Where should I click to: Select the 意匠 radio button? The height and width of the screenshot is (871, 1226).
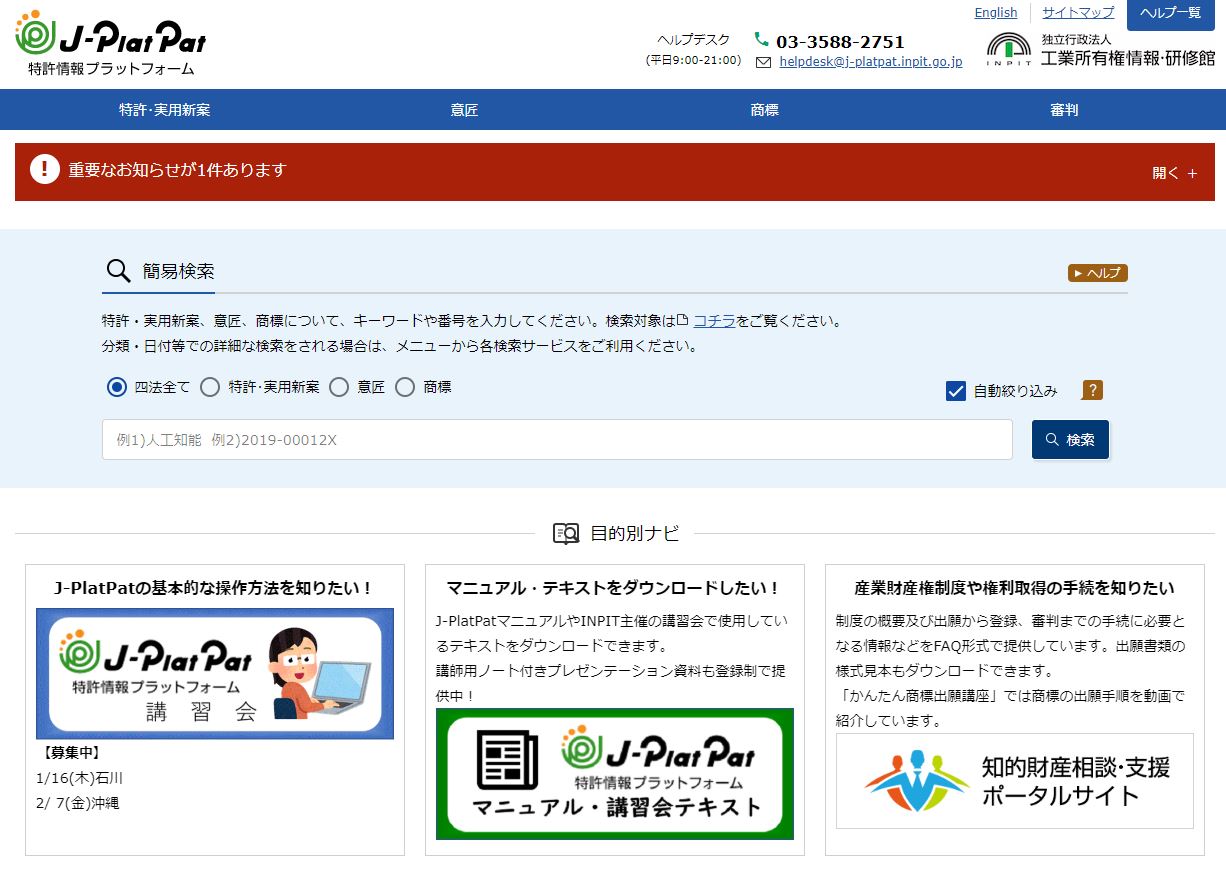(x=340, y=387)
